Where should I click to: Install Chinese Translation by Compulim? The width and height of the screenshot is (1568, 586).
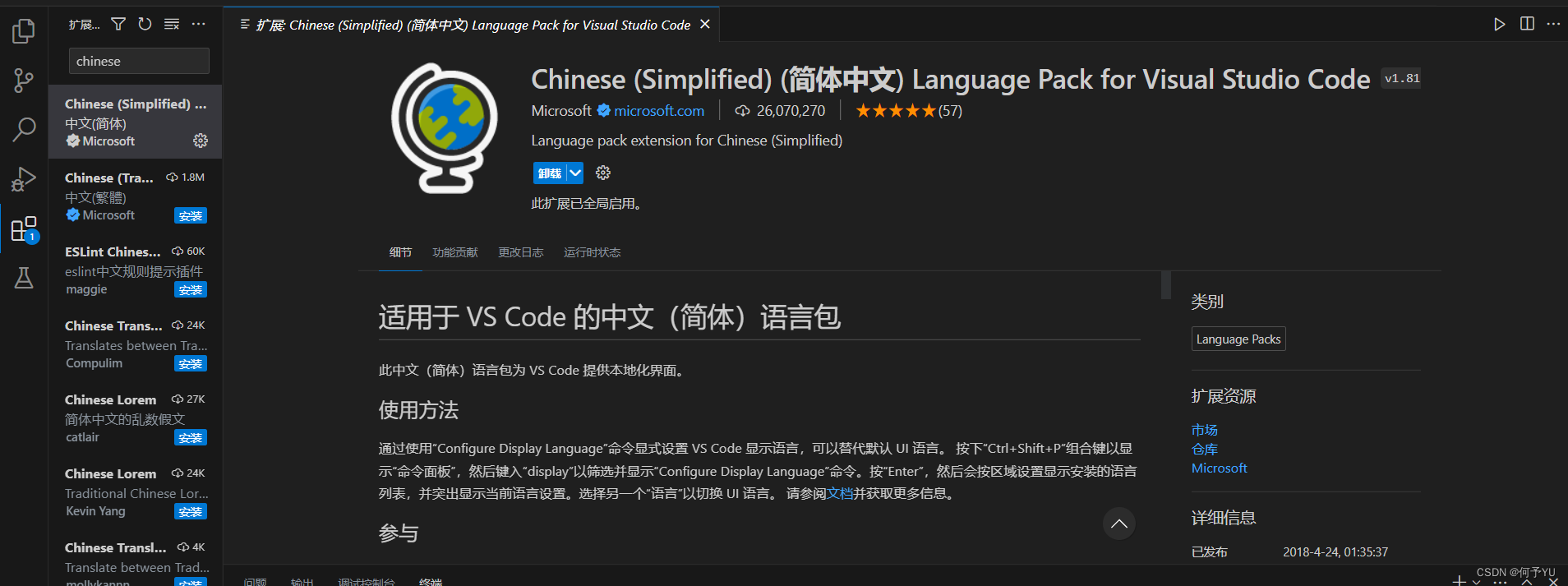[x=191, y=364]
